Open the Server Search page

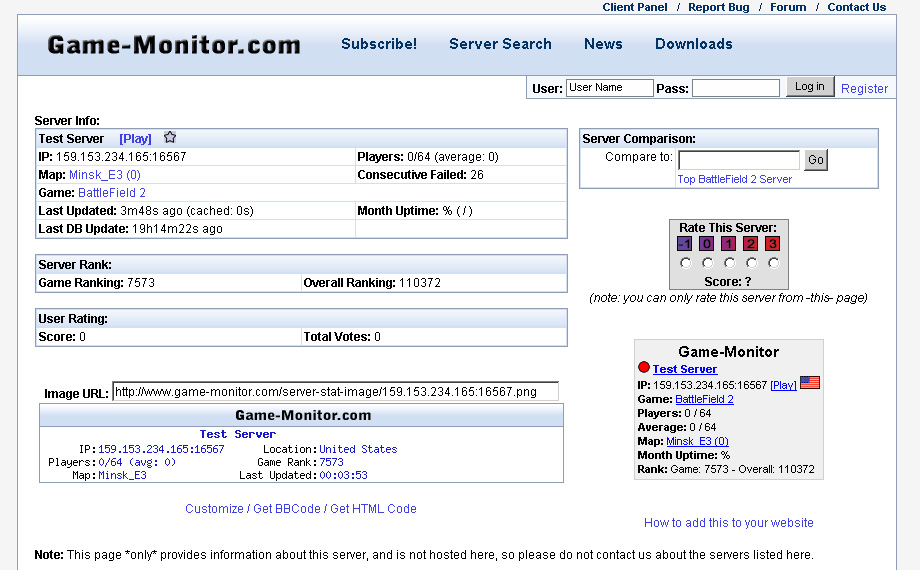tap(500, 44)
